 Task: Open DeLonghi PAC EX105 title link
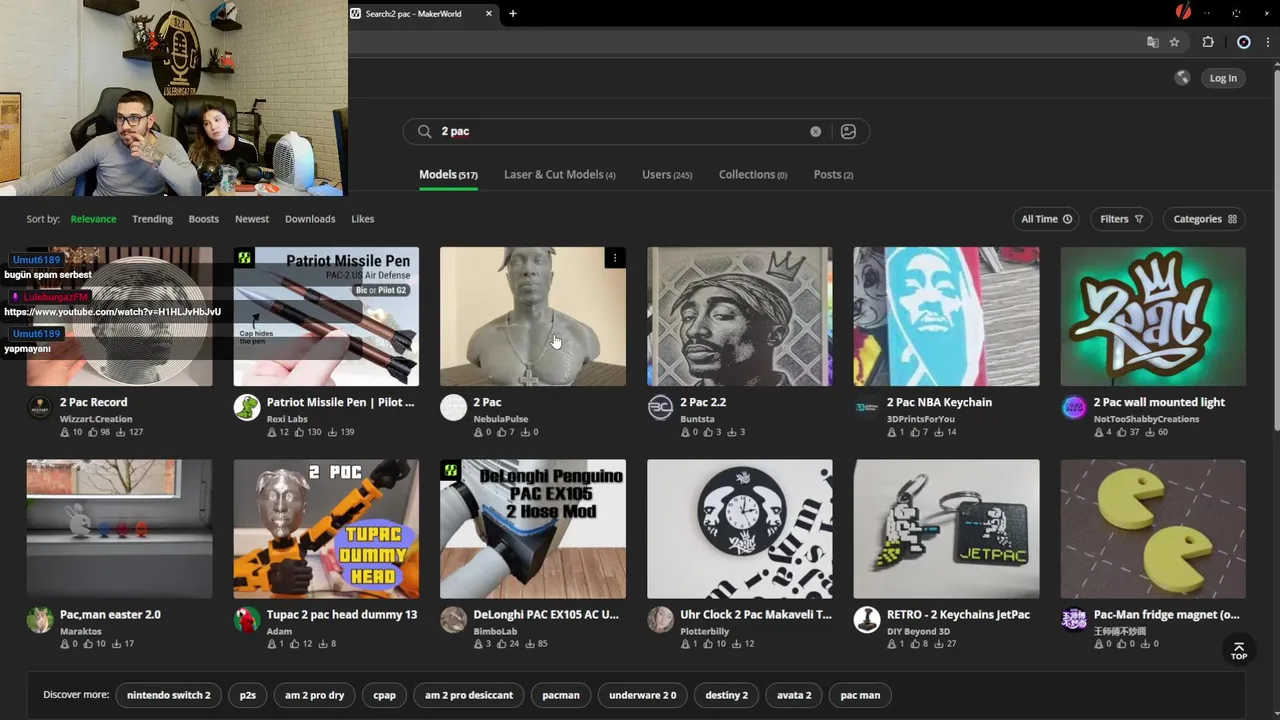[x=546, y=614]
